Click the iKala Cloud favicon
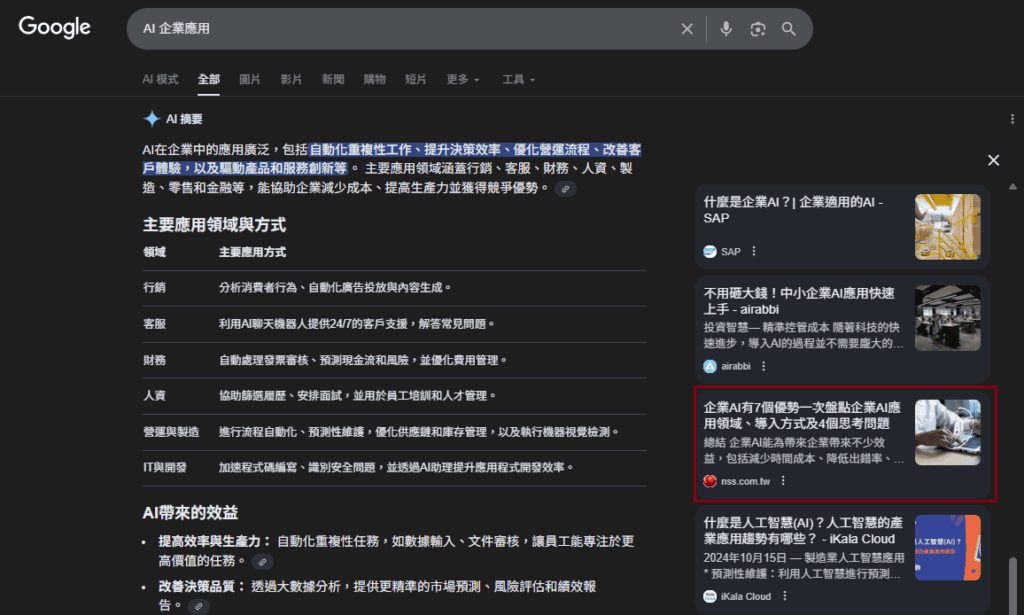This screenshot has width=1024, height=615. coord(710,596)
